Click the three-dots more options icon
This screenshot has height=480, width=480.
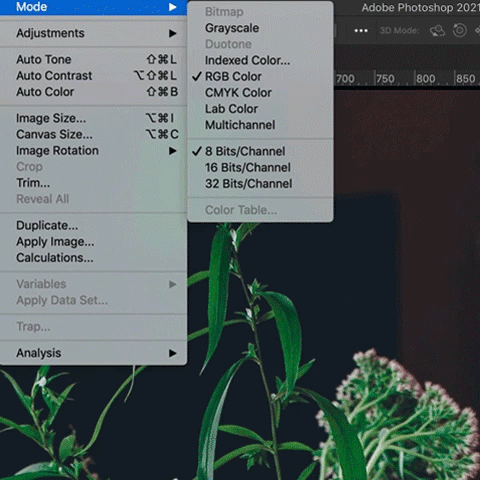(361, 31)
